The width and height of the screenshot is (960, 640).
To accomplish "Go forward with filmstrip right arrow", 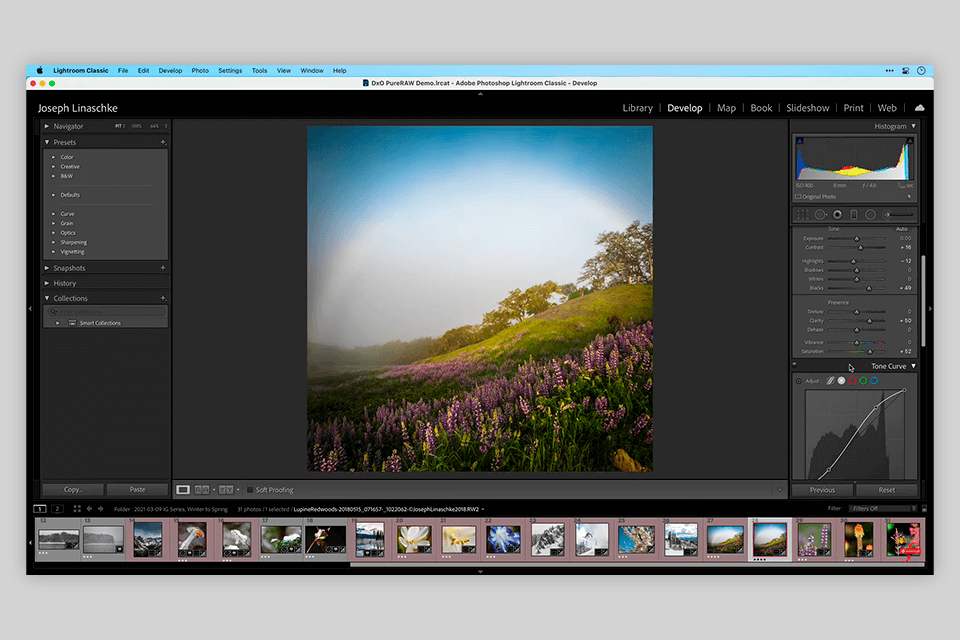I will (100, 509).
